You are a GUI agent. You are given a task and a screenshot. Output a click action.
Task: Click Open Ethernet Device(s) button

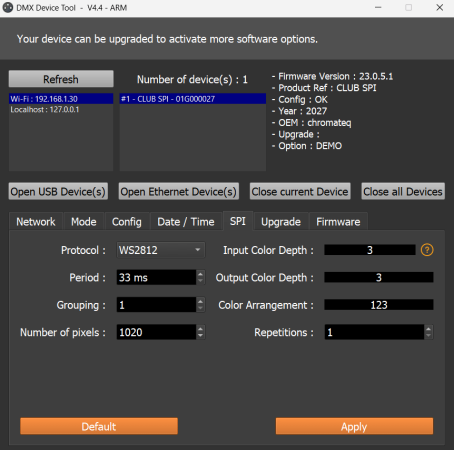coord(179,191)
